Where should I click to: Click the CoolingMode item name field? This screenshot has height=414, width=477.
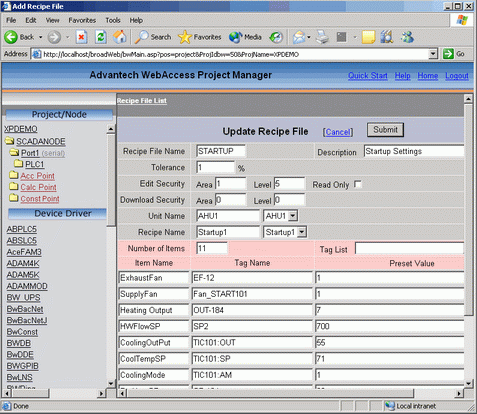point(154,375)
